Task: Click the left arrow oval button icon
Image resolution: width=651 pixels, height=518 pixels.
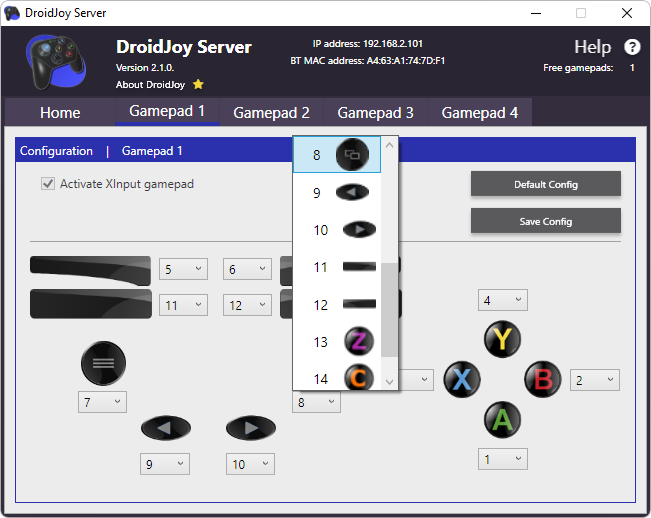Action: pos(166,428)
